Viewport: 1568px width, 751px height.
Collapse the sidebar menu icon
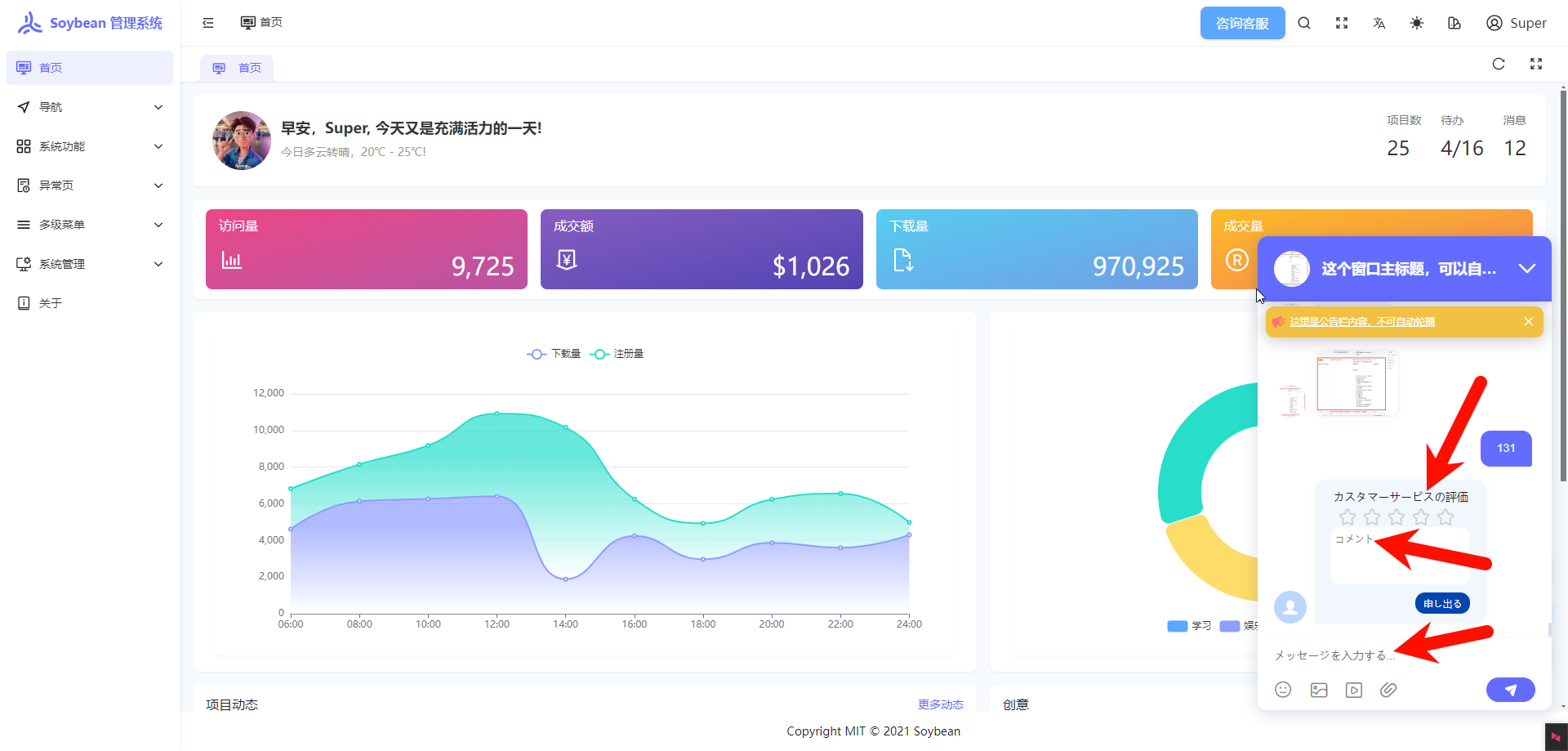click(208, 23)
